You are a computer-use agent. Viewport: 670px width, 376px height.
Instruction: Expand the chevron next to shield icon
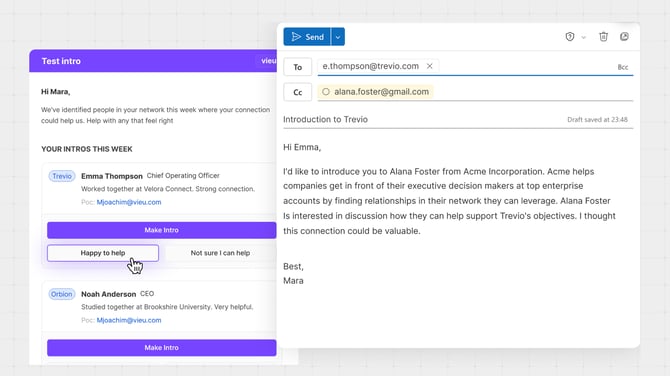pyautogui.click(x=583, y=38)
